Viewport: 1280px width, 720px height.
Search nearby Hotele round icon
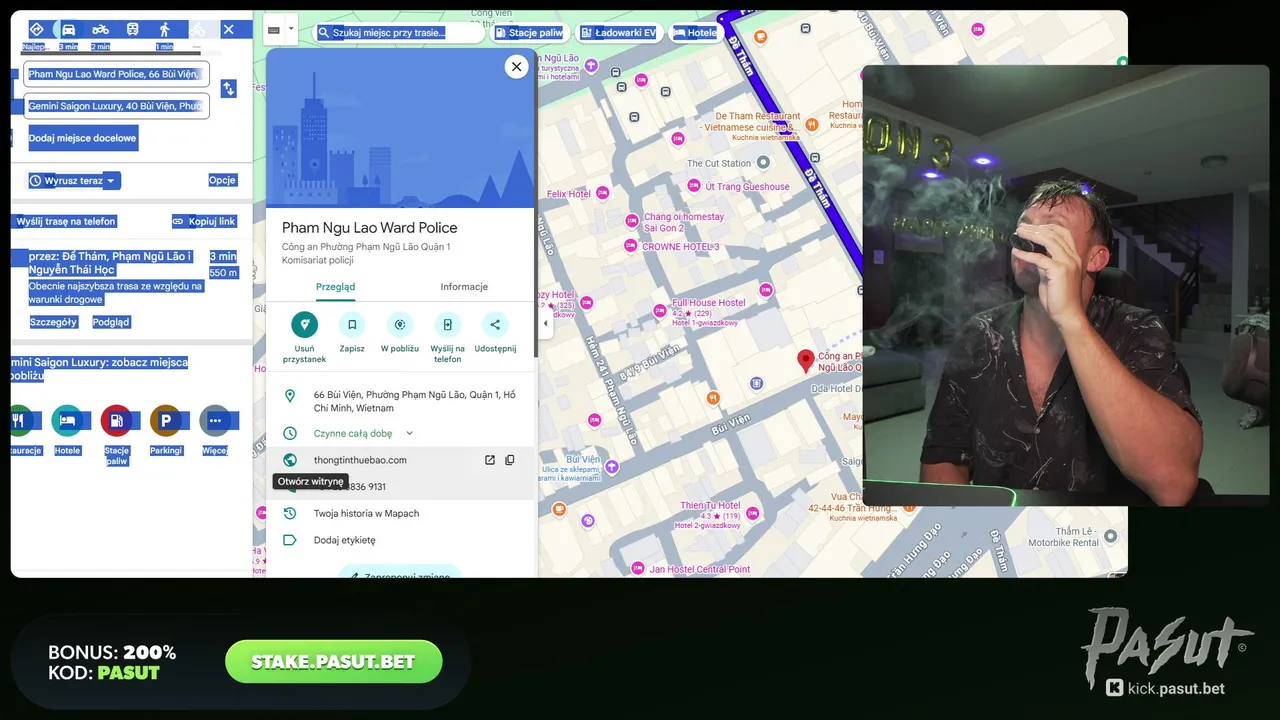pyautogui.click(x=67, y=421)
